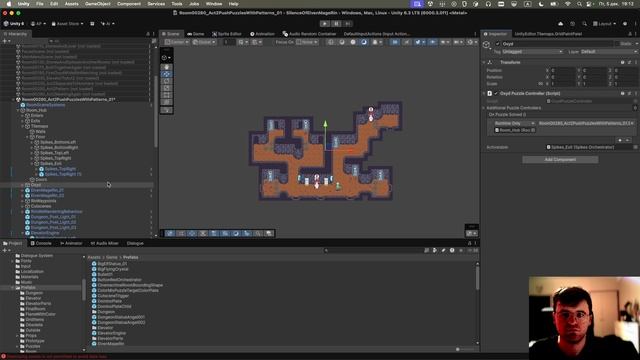This screenshot has height=360, width=640.
Task: Click the Pause button in Unity toolbar
Action: coord(336,24)
